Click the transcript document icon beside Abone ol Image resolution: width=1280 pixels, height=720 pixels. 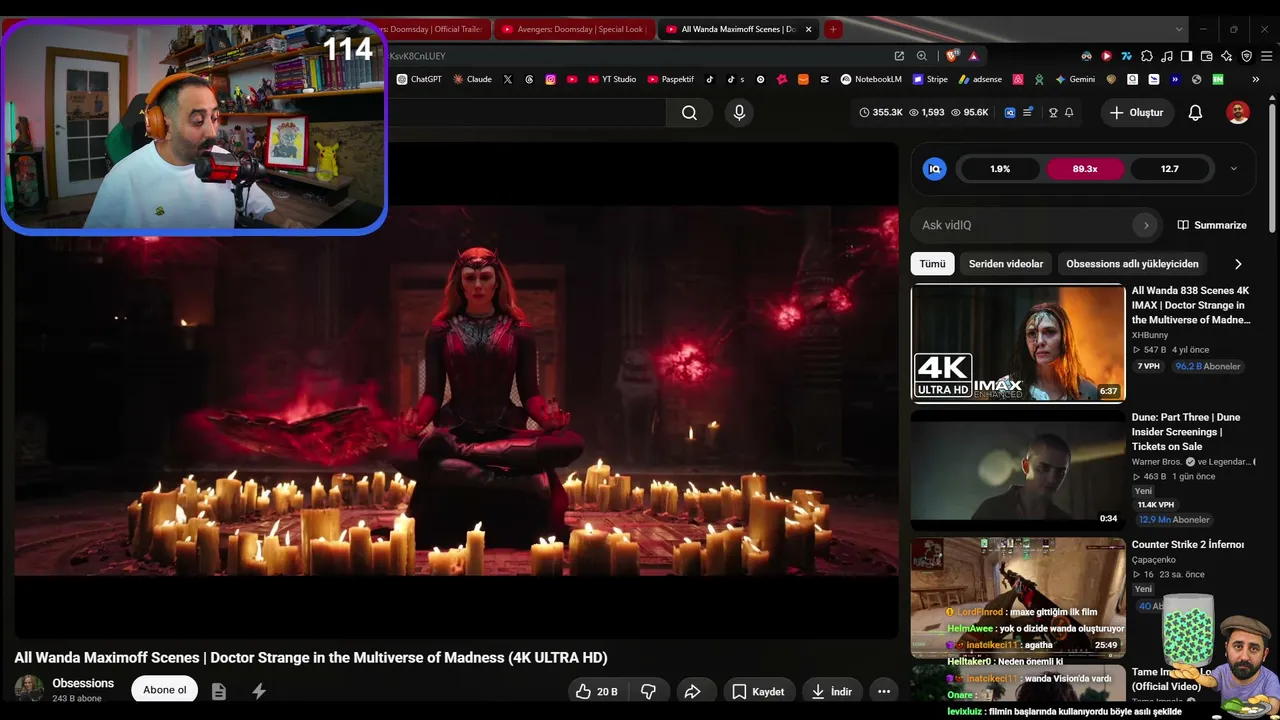[x=219, y=691]
